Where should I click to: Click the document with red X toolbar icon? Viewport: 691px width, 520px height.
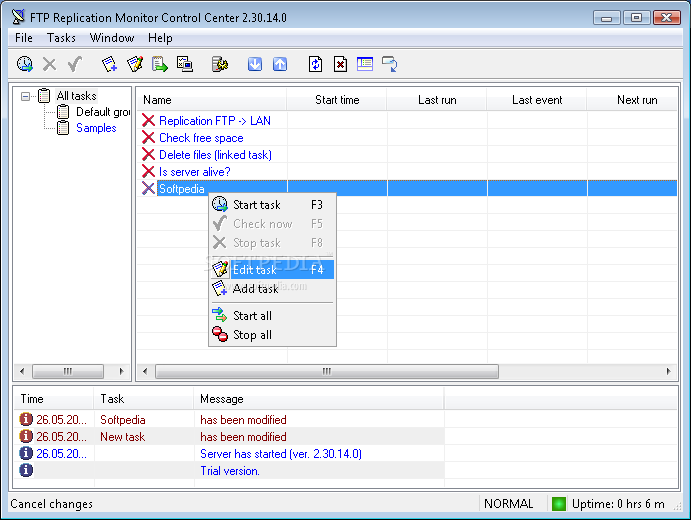(340, 64)
